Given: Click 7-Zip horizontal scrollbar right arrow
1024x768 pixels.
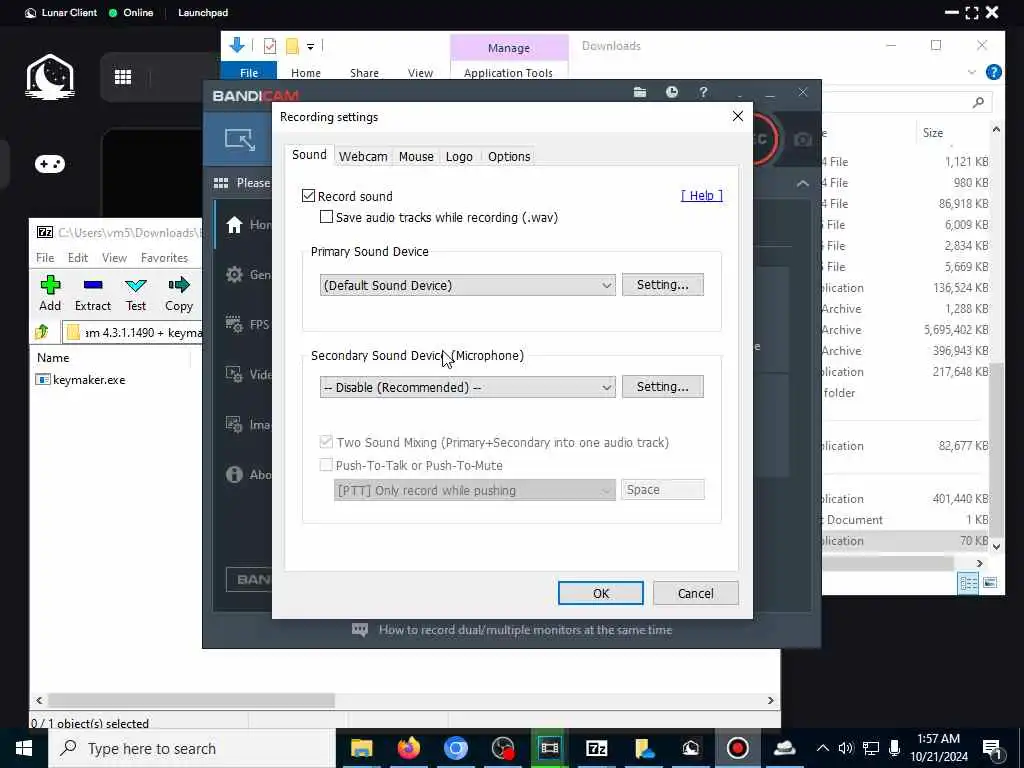Looking at the screenshot, I should 771,700.
